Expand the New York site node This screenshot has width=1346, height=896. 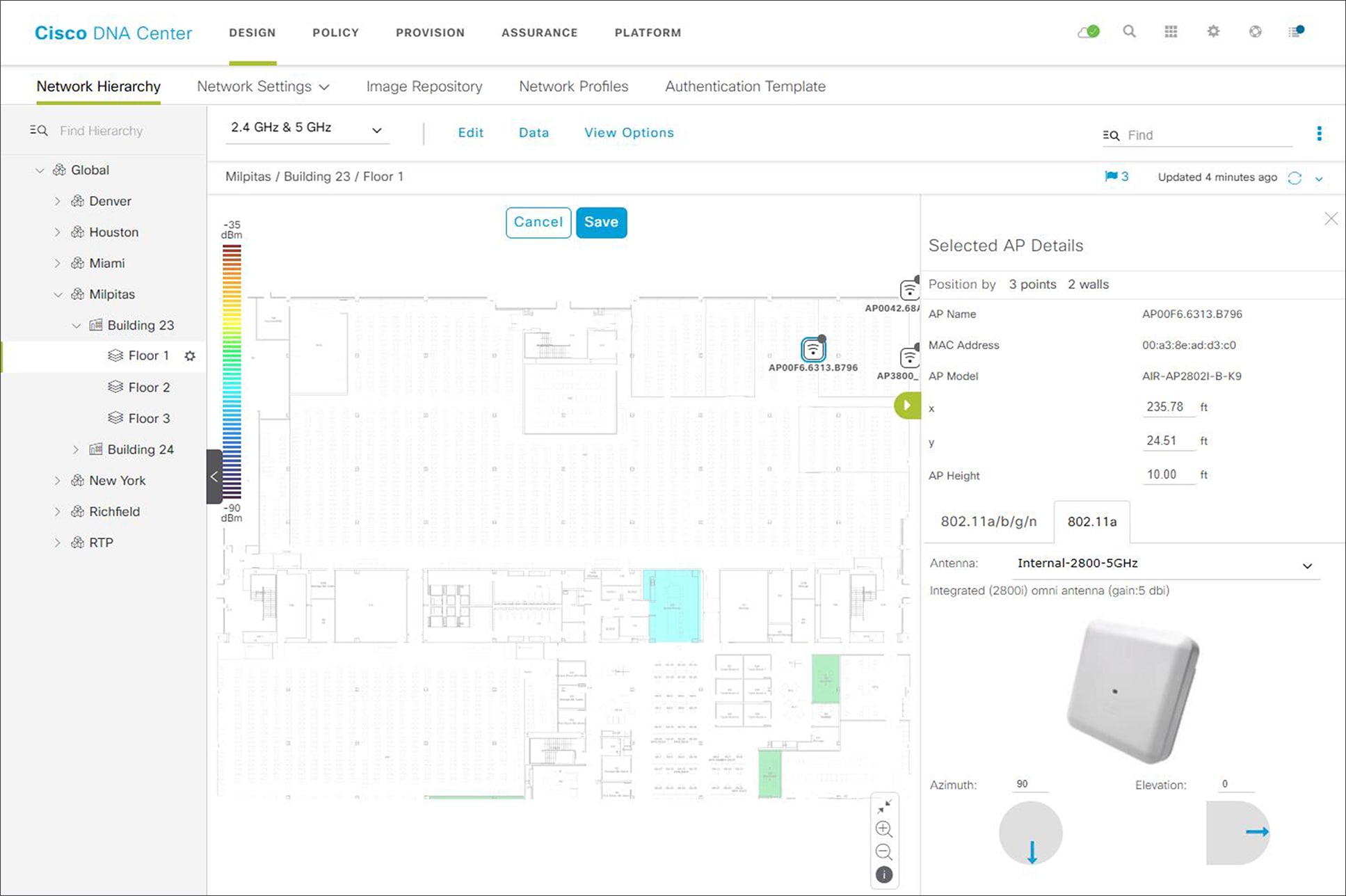(58, 481)
